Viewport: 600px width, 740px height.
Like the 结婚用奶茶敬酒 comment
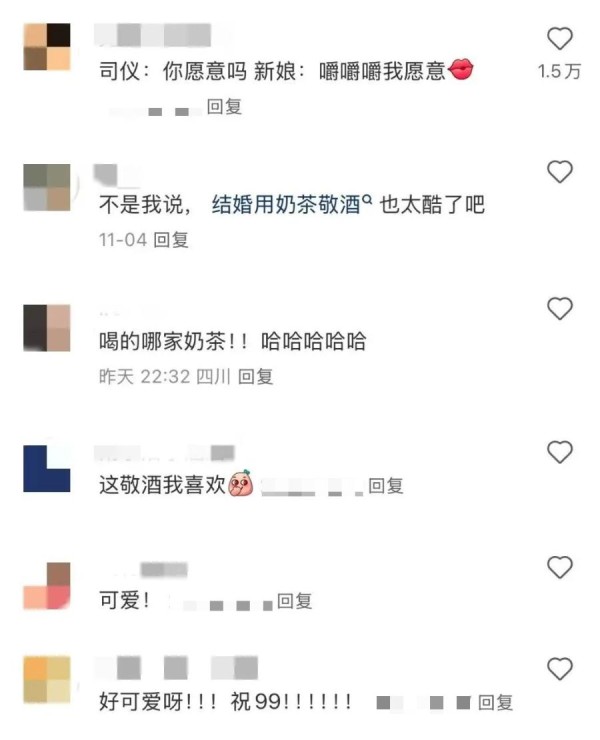pos(559,172)
